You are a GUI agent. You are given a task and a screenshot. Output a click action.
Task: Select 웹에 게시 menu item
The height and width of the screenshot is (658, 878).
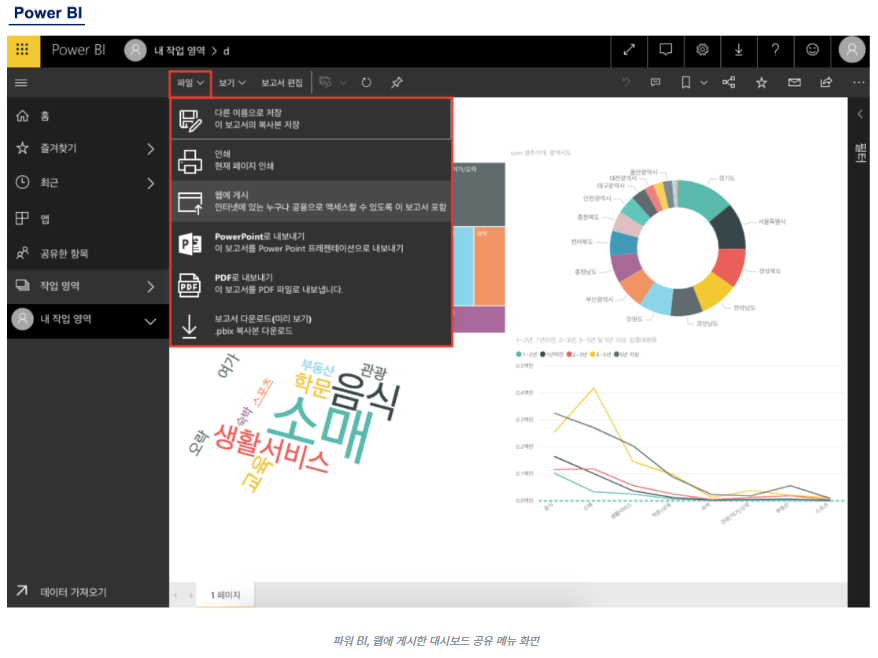pos(311,201)
